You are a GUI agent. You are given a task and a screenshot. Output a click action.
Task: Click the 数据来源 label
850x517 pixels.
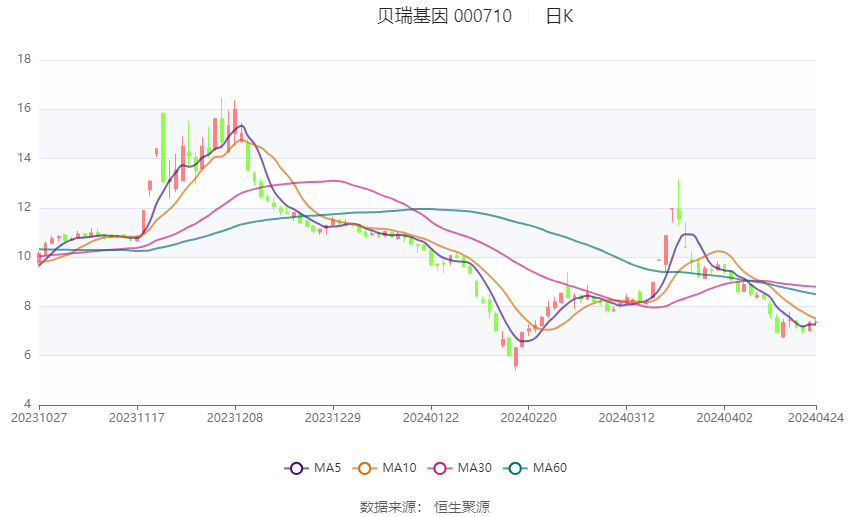coord(388,507)
